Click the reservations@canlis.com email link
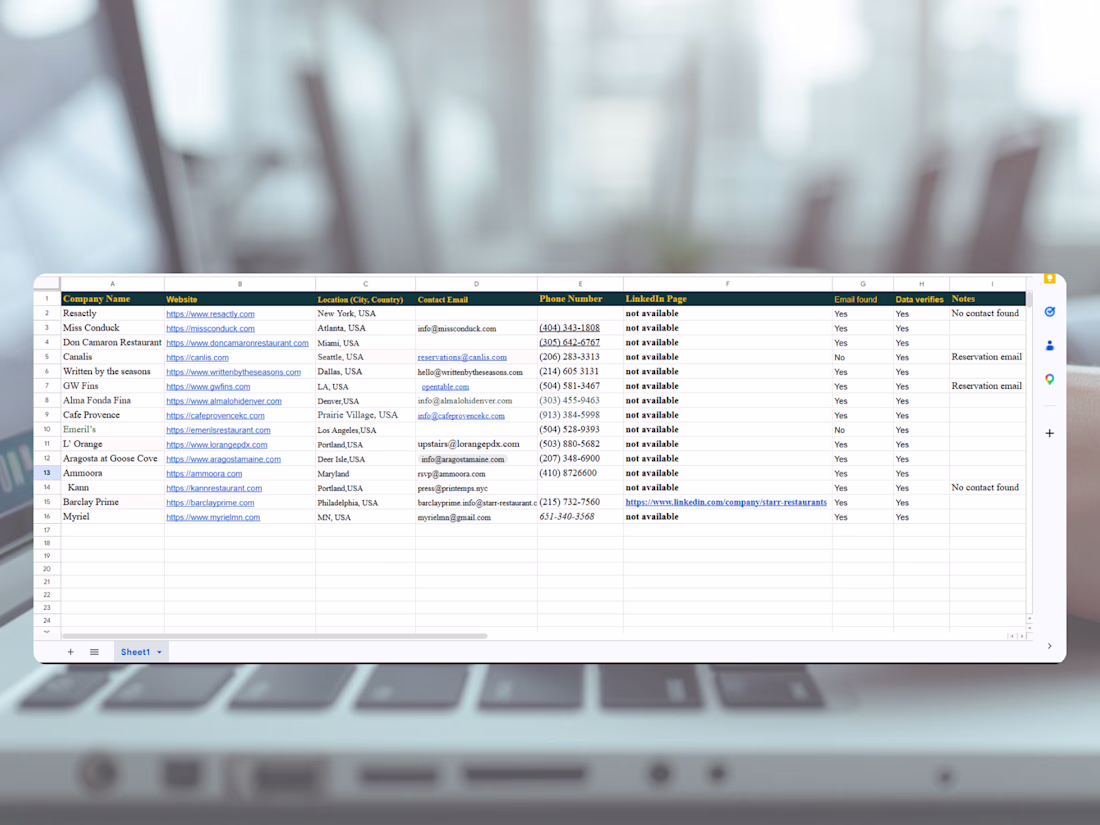1100x825 pixels. pos(462,357)
